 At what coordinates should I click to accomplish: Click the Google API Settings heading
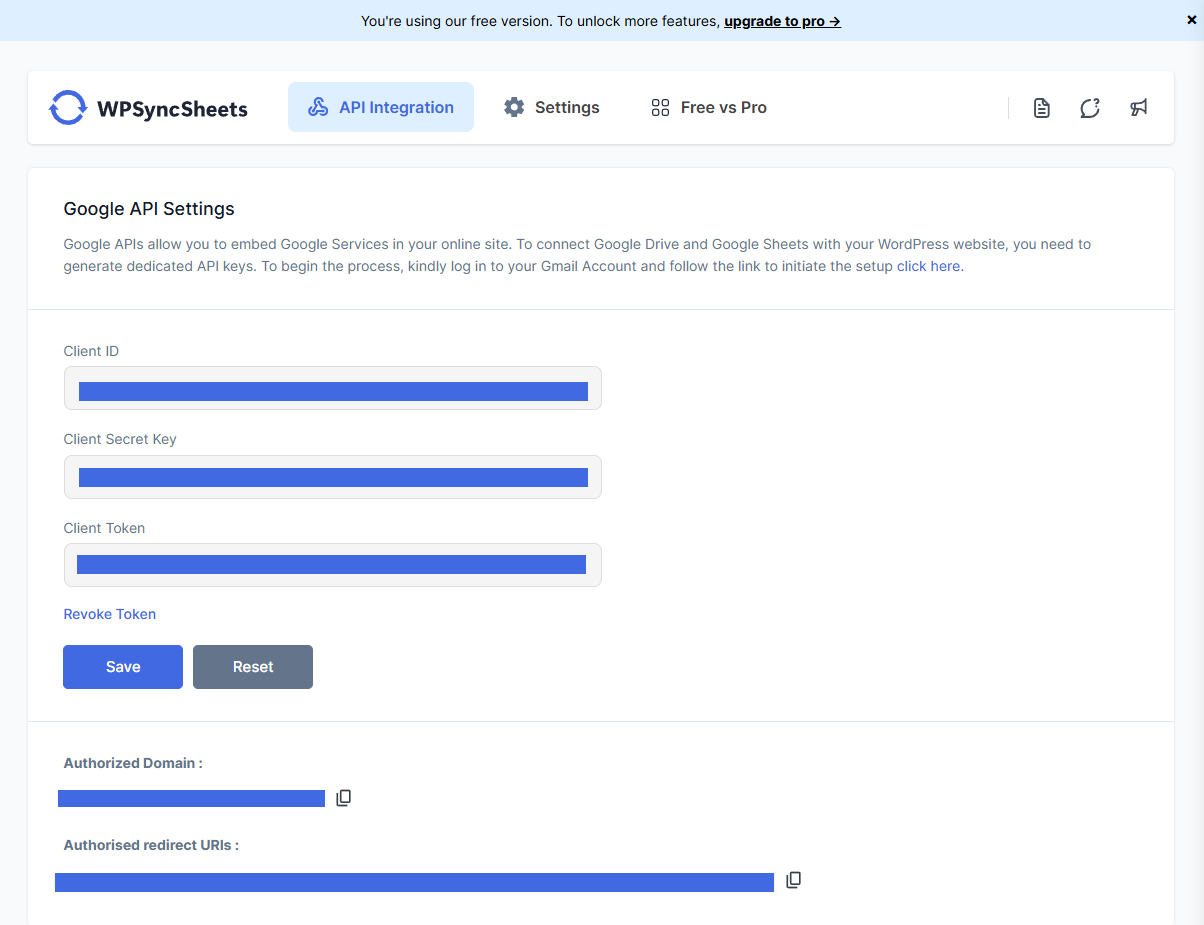(149, 209)
